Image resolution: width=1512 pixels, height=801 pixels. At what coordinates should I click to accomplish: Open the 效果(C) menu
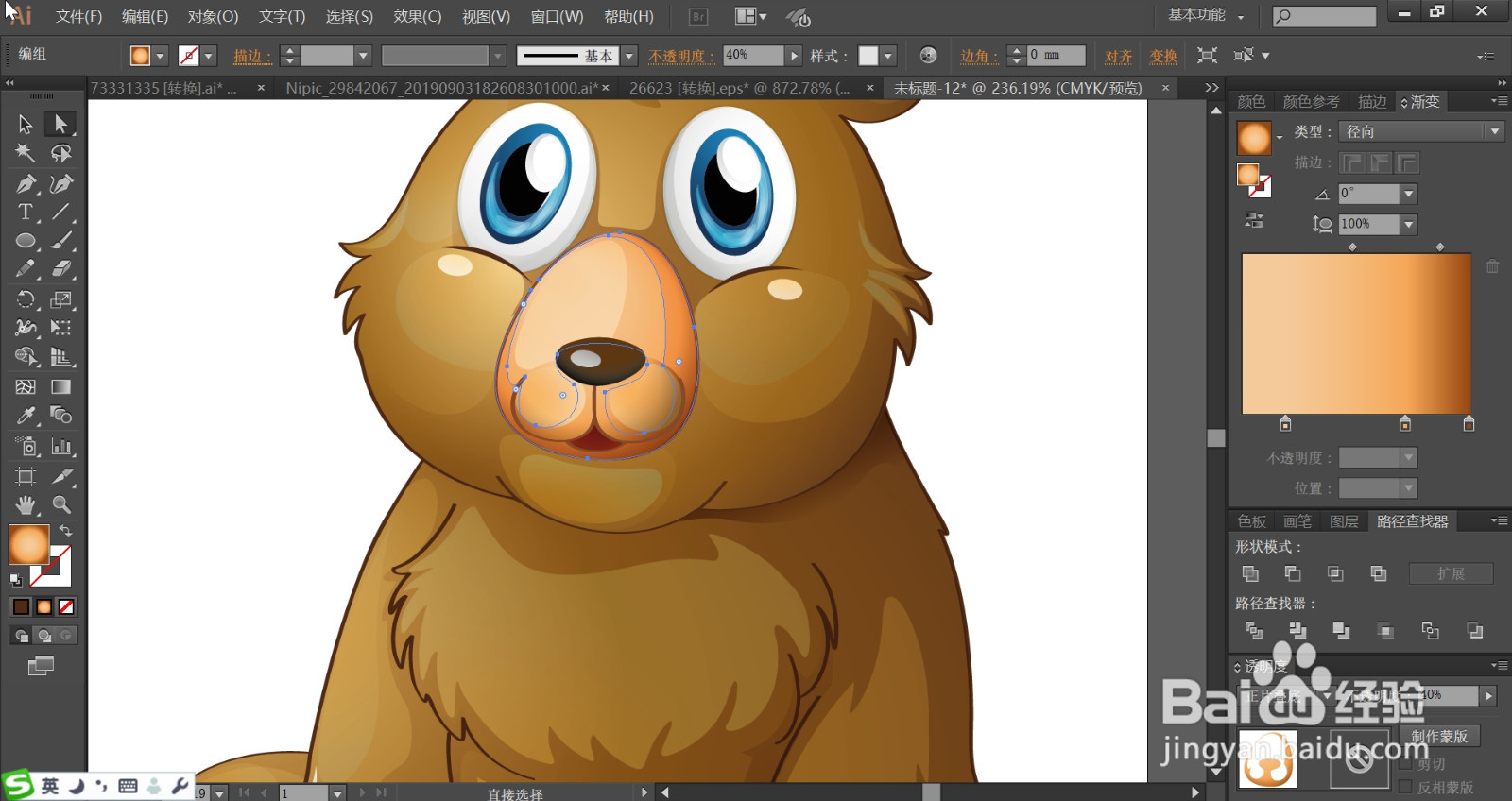[418, 16]
